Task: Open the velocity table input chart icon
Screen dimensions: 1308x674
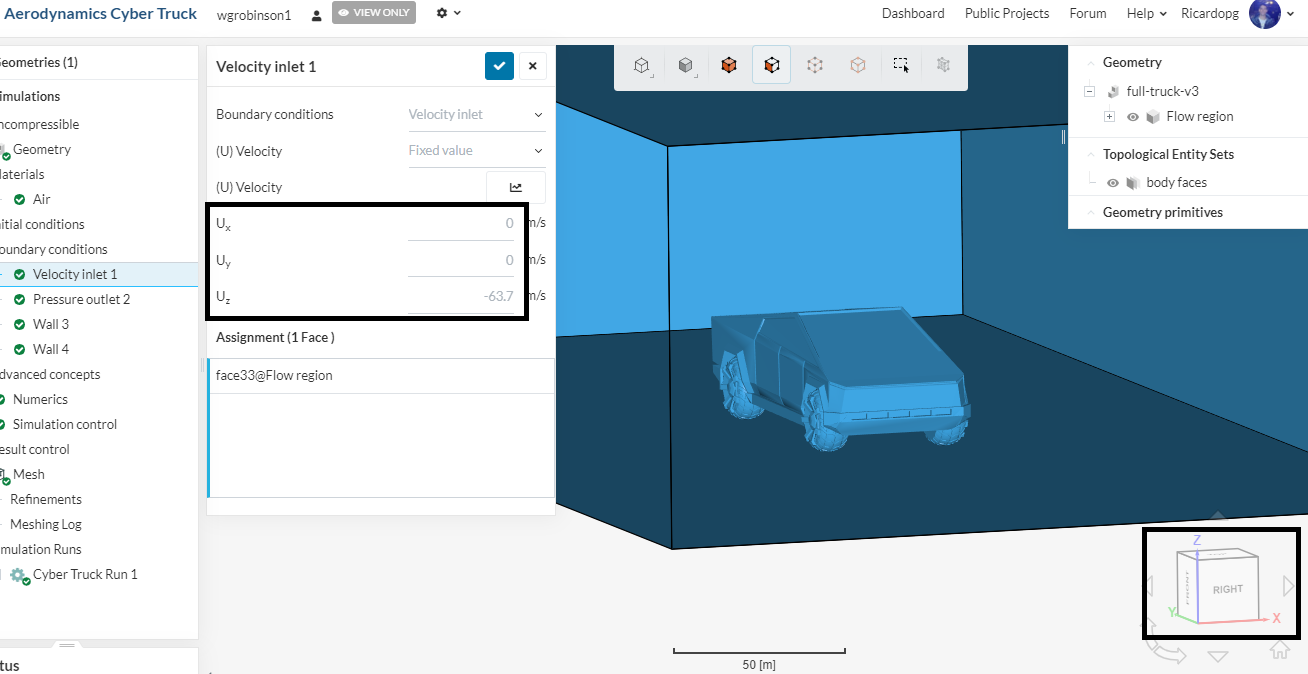Action: click(x=515, y=187)
